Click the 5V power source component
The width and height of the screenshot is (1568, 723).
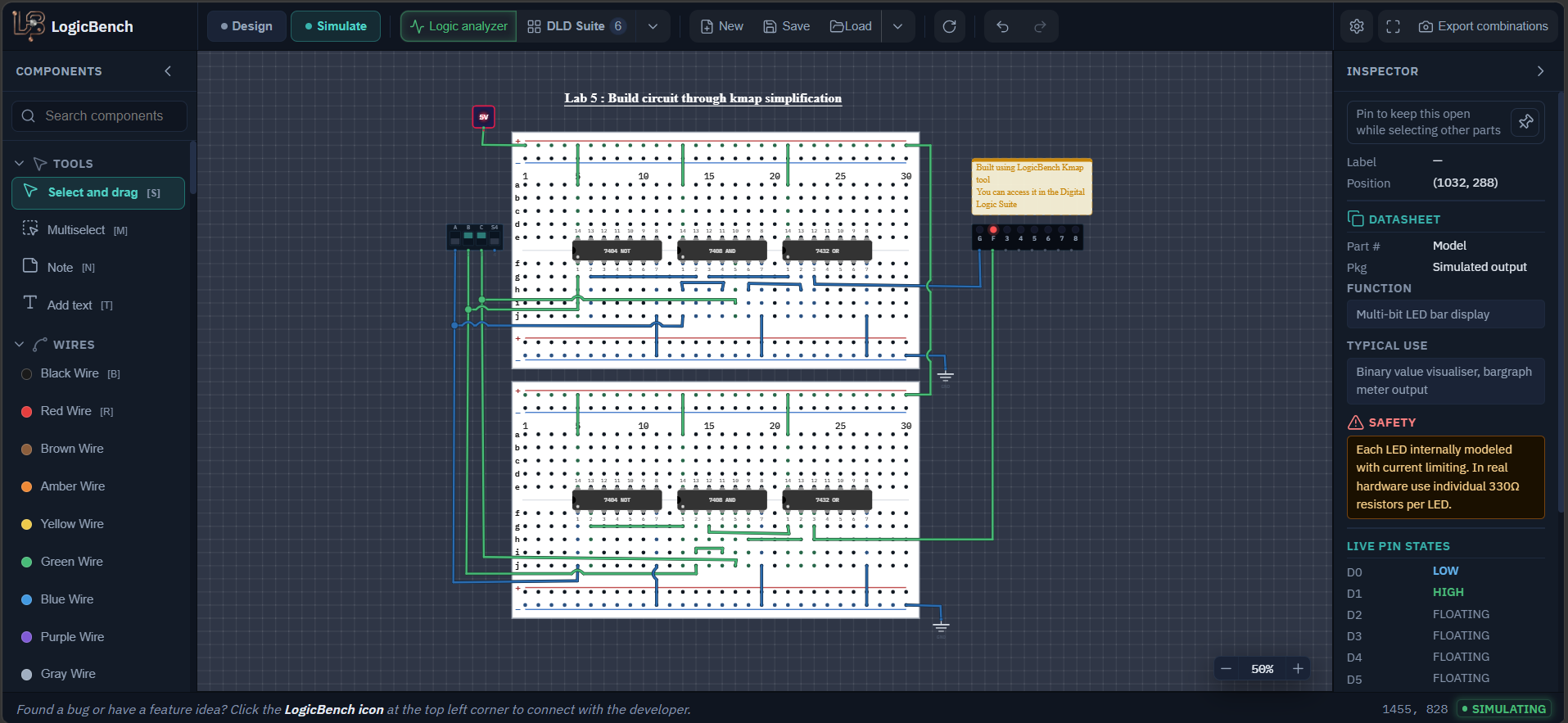pyautogui.click(x=484, y=117)
